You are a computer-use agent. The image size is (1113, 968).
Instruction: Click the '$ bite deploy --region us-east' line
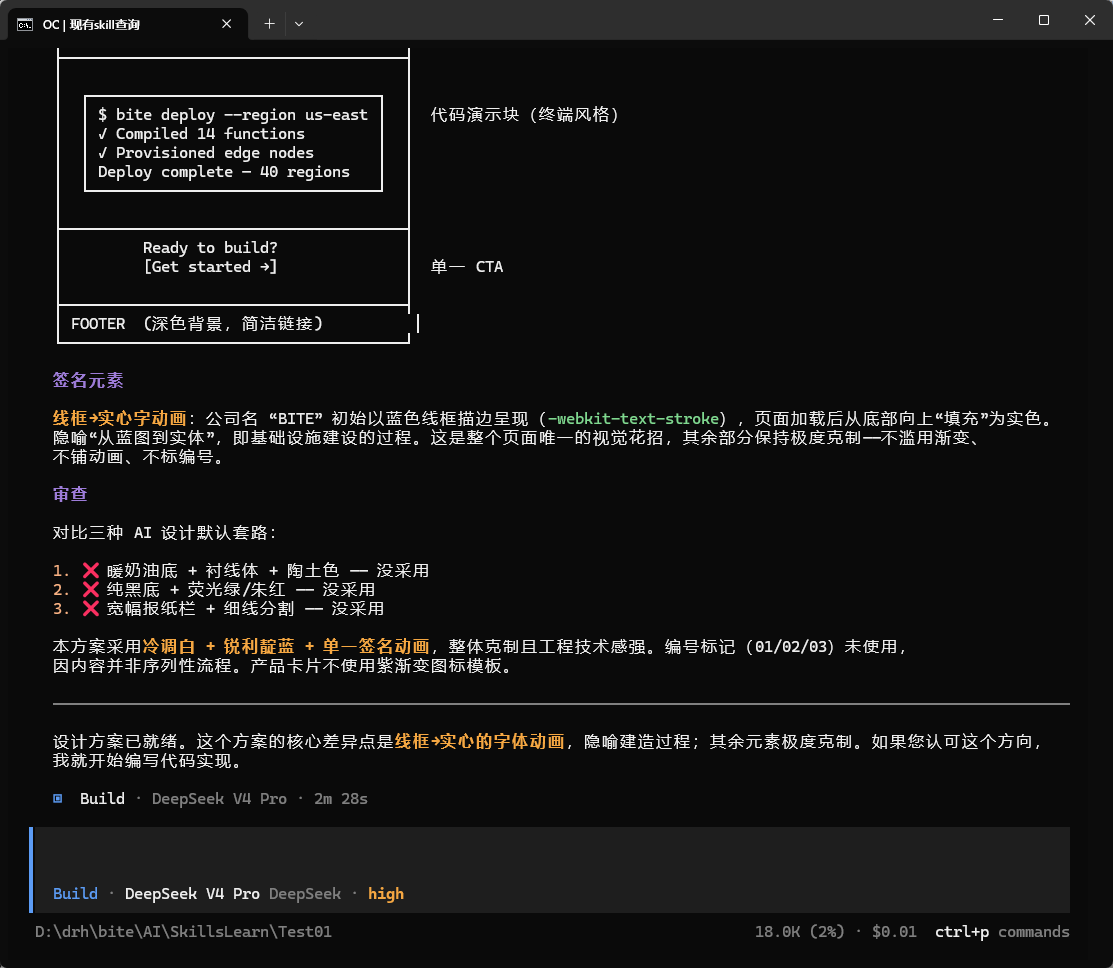point(233,115)
